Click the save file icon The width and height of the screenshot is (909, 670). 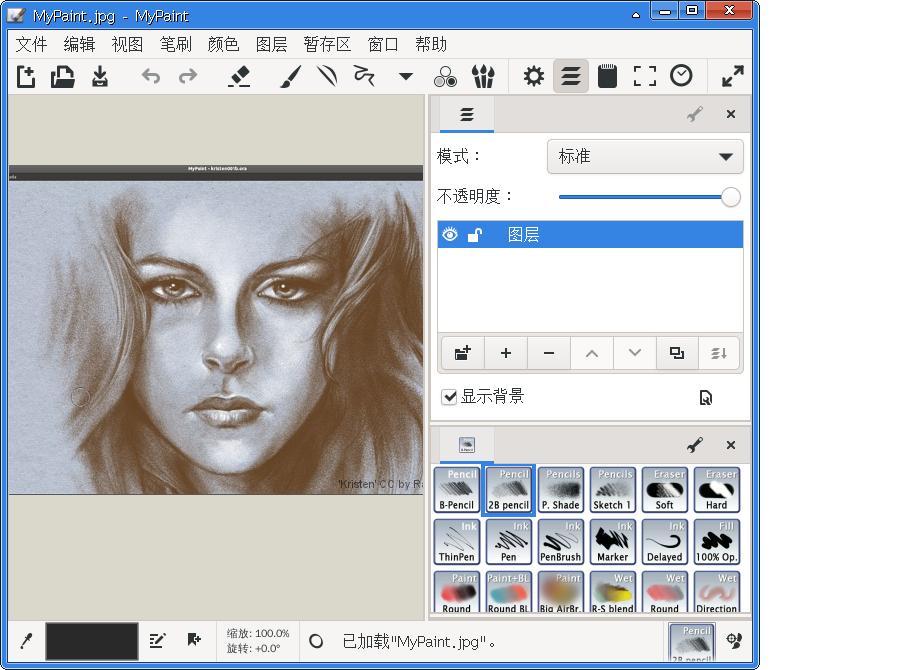pos(100,76)
